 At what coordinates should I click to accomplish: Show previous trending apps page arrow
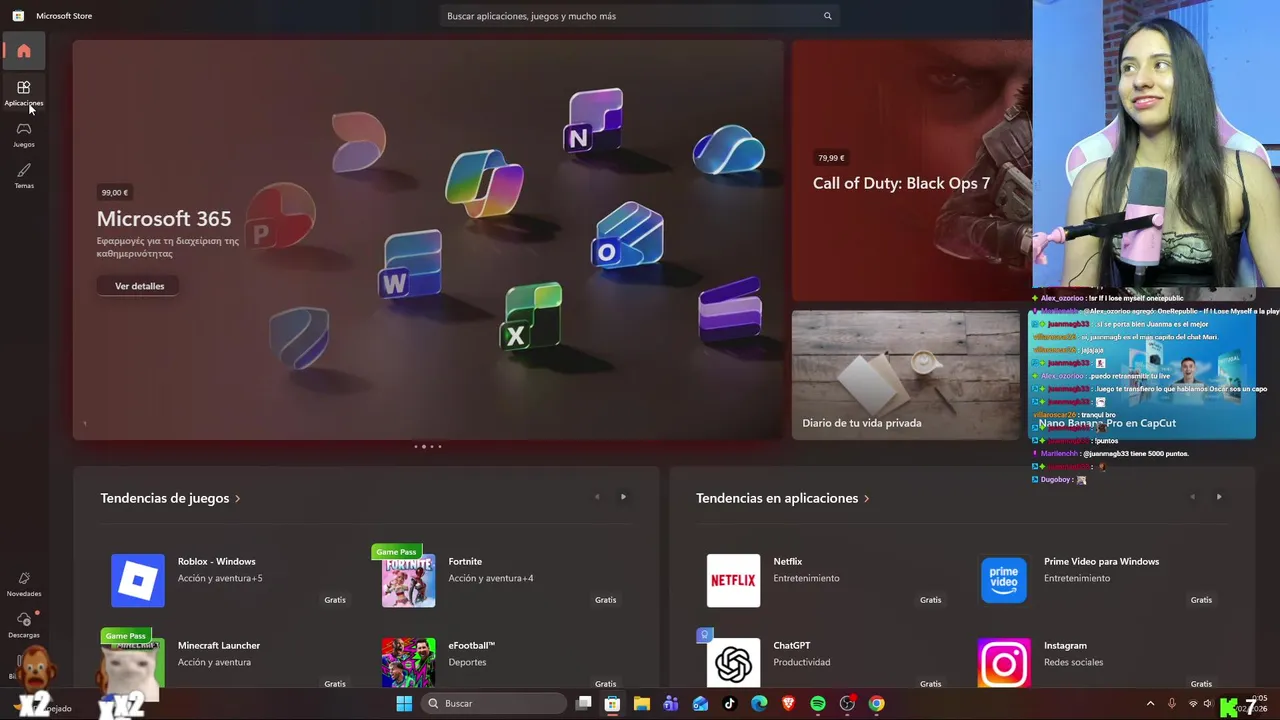(x=1192, y=497)
